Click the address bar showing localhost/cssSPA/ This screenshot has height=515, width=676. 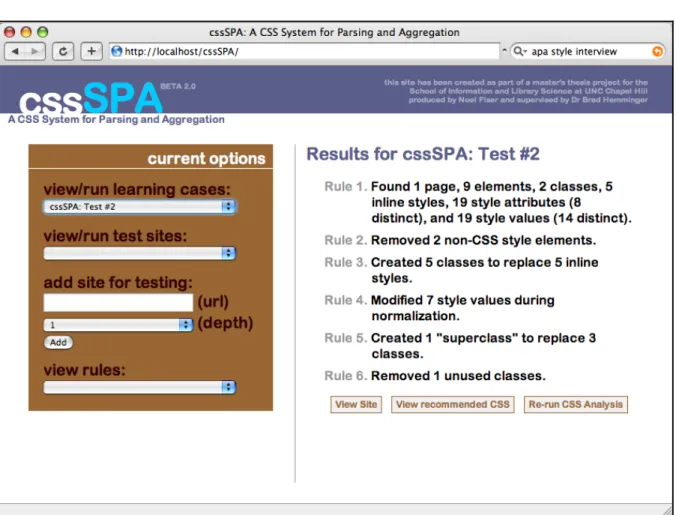click(x=304, y=51)
